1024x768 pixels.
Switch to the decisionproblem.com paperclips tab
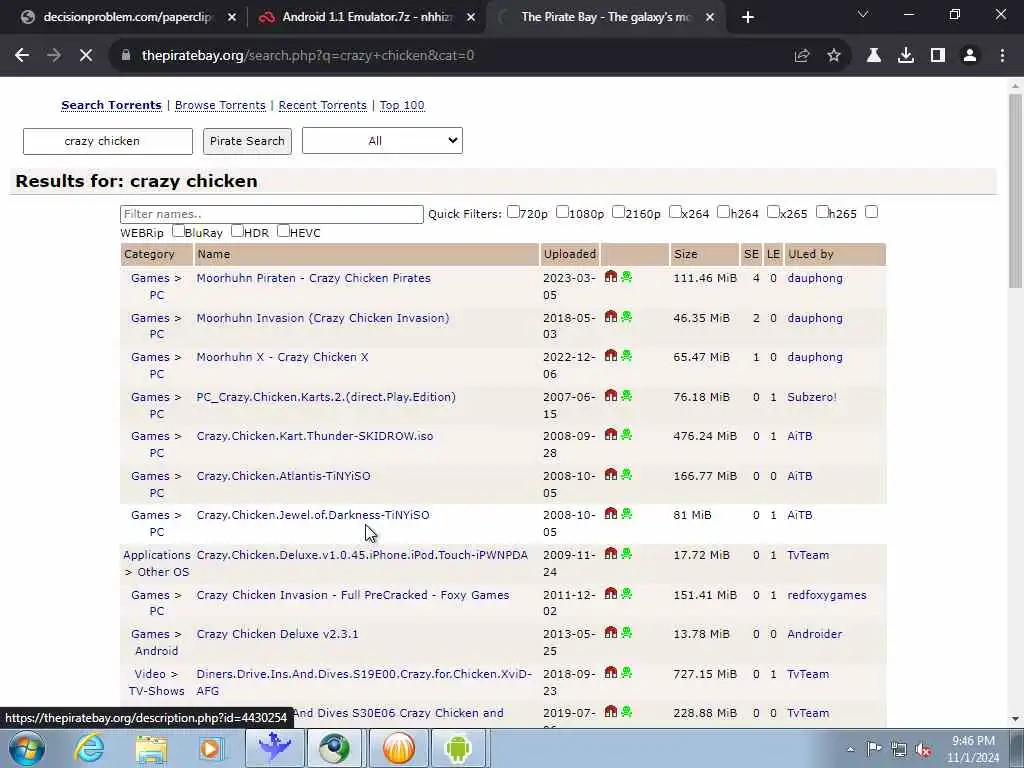click(x=127, y=17)
